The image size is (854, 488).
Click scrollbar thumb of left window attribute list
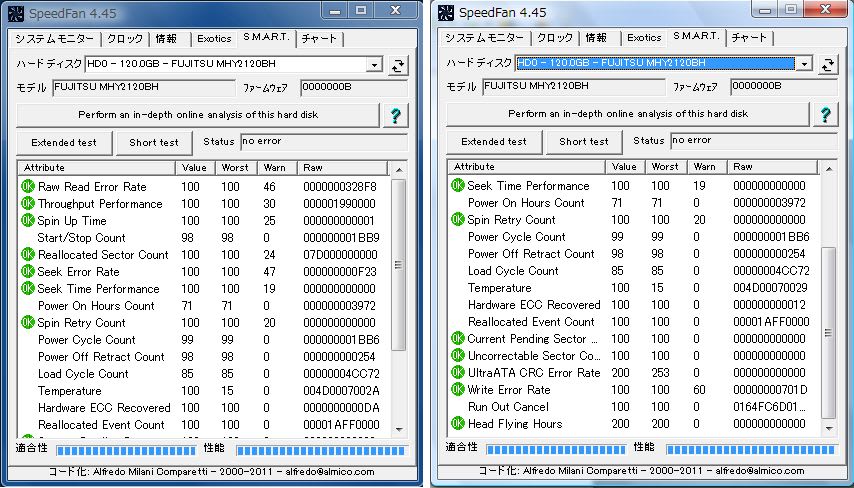(x=399, y=265)
